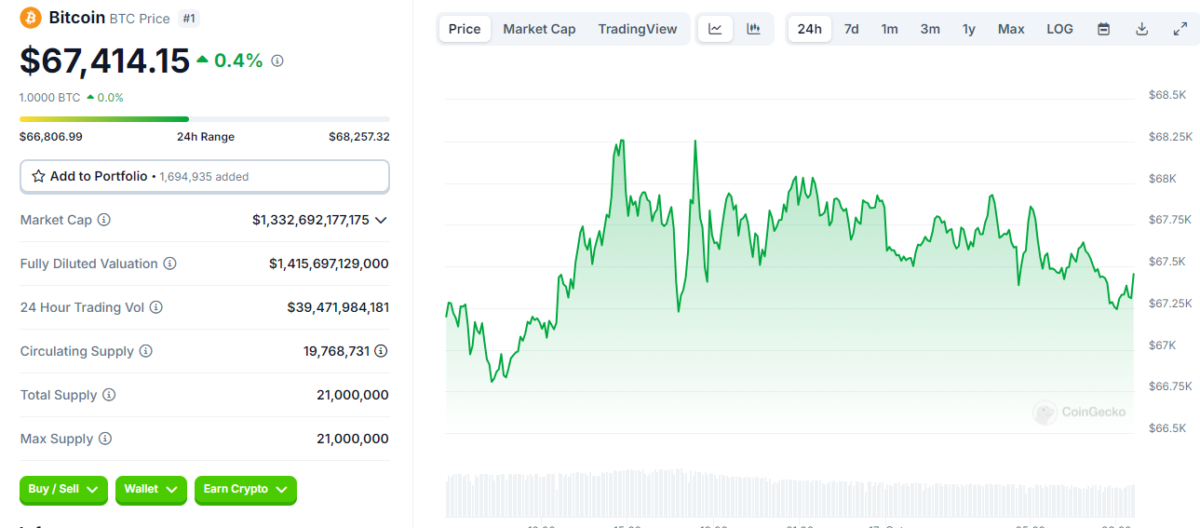The height and width of the screenshot is (528, 1200).
Task: Open the calendar date range picker
Action: pyautogui.click(x=1104, y=29)
